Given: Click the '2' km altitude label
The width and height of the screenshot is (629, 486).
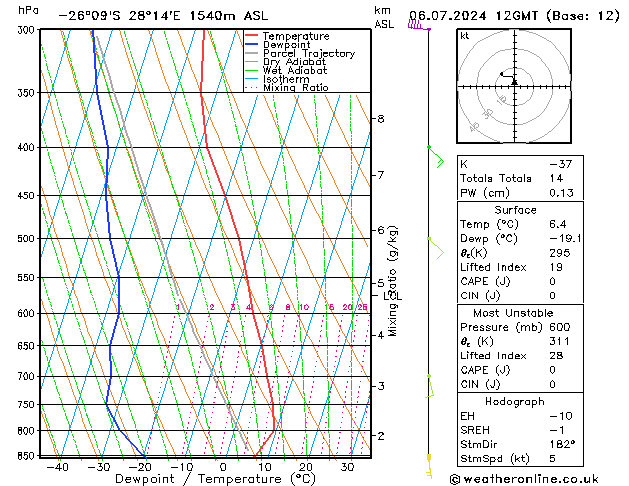Looking at the screenshot, I should [x=380, y=435].
